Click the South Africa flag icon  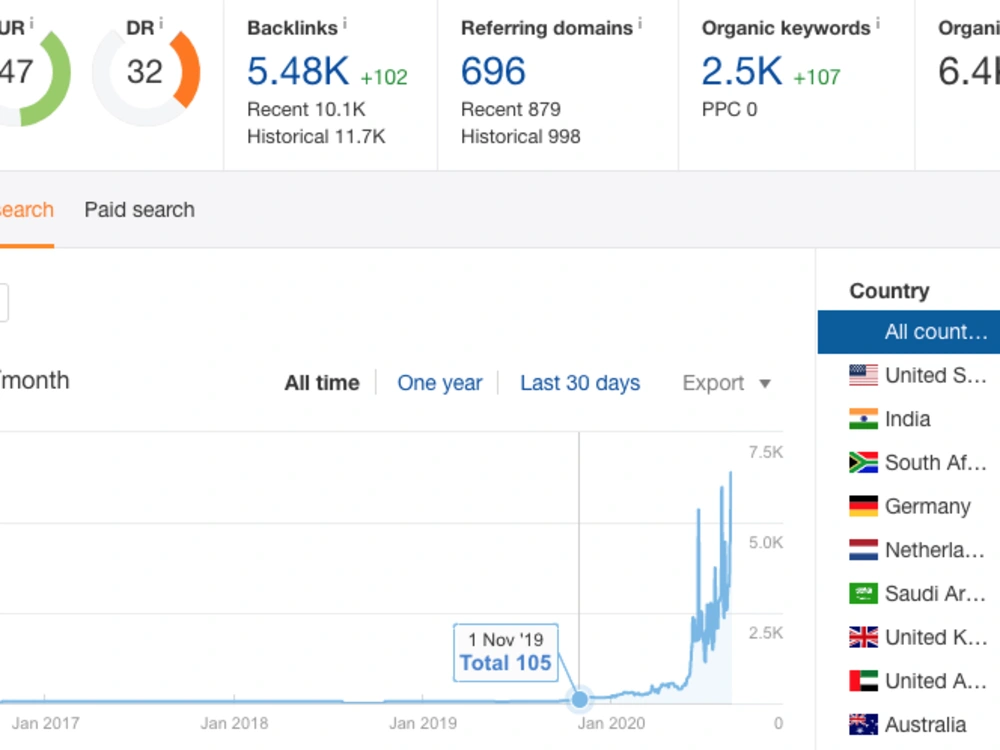point(863,462)
